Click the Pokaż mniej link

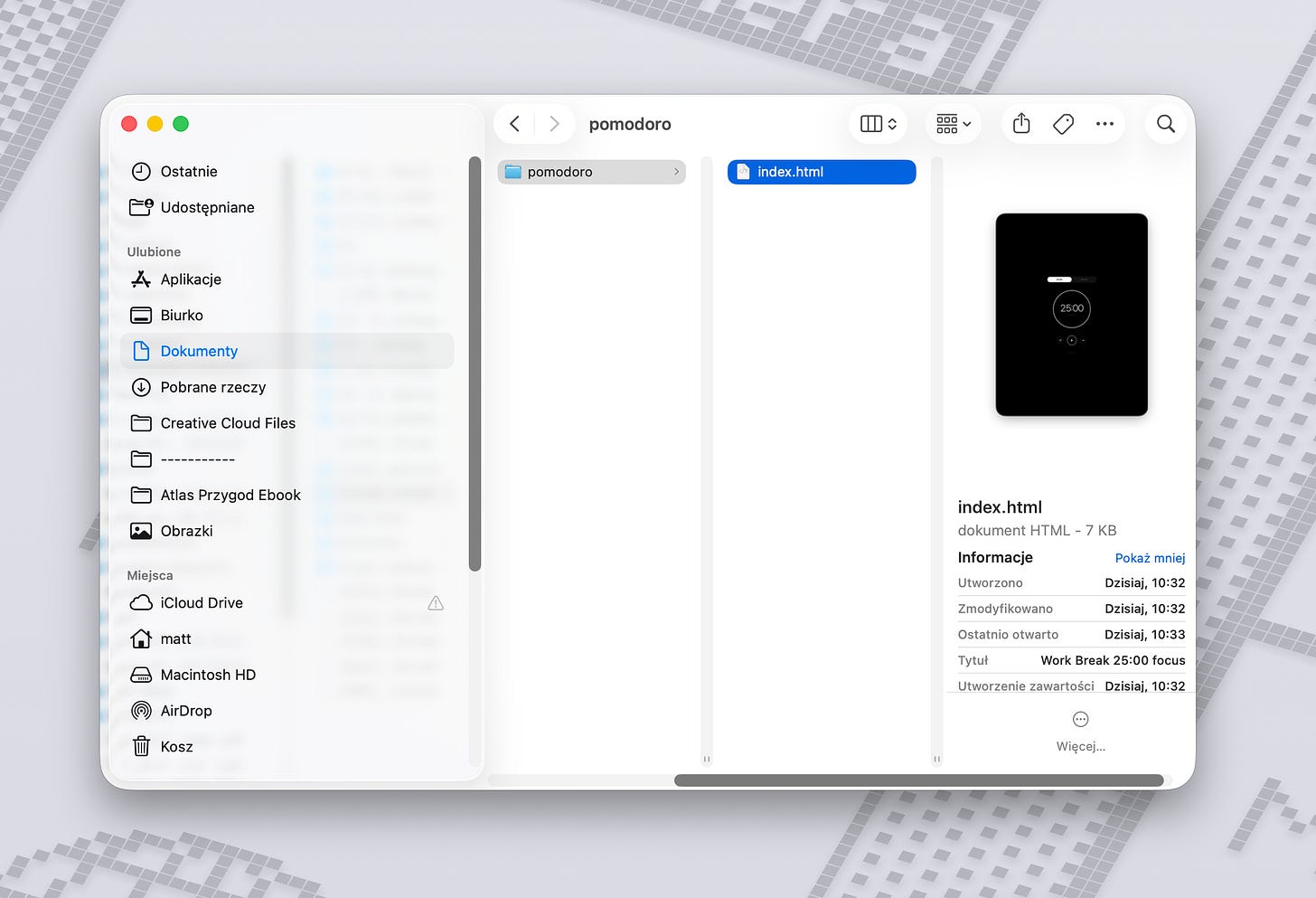pos(1150,558)
